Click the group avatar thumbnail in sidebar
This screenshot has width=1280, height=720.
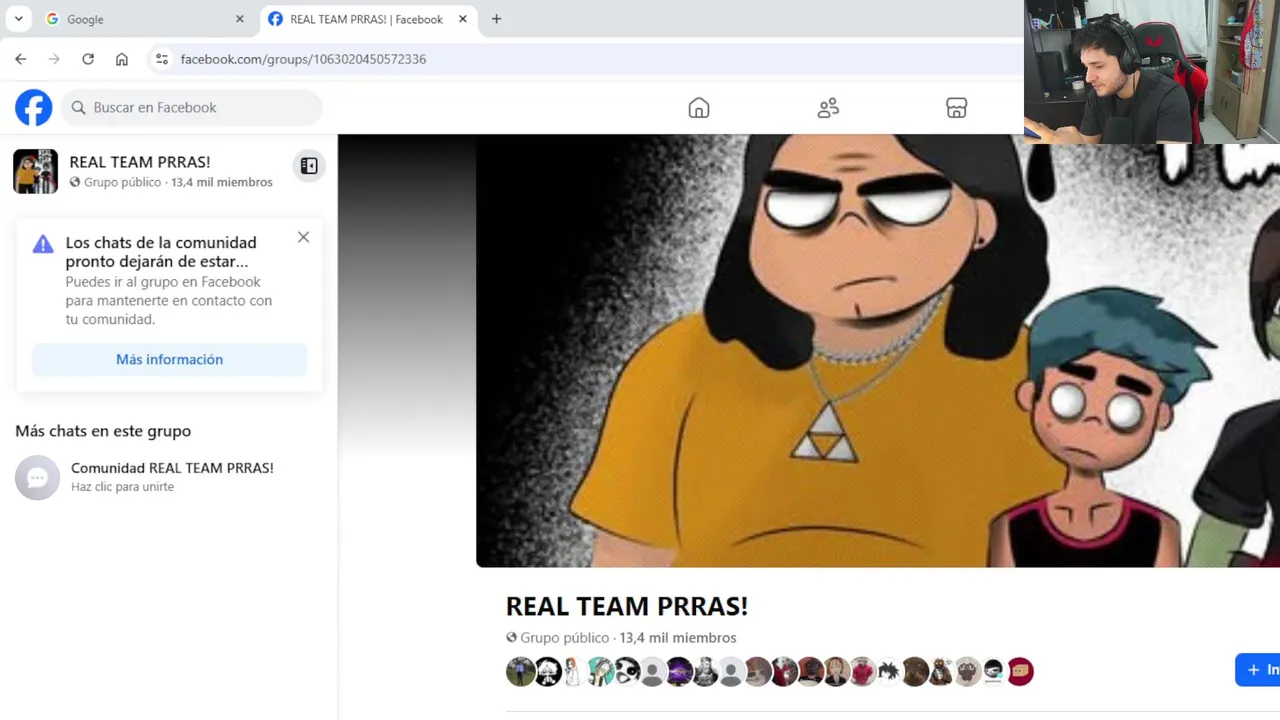(35, 171)
